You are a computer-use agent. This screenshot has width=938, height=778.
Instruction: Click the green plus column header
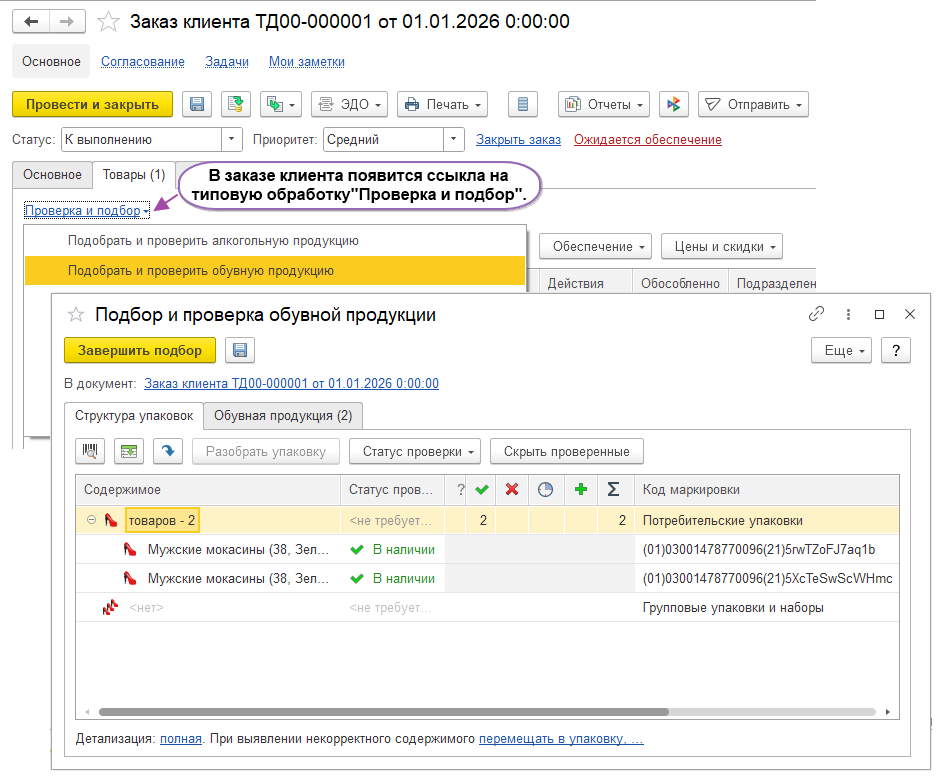(580, 490)
